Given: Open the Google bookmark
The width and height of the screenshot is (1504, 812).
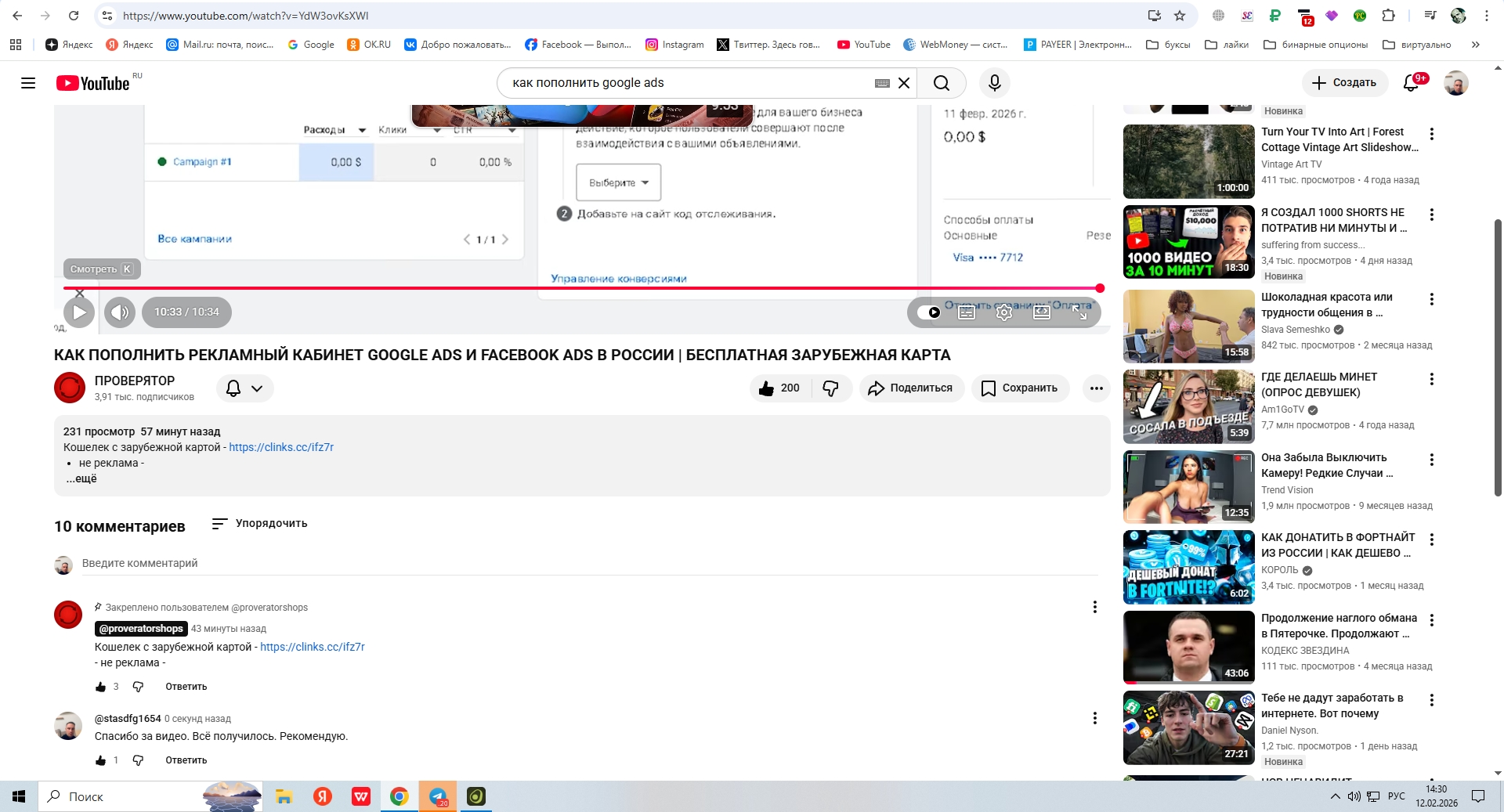Looking at the screenshot, I should coord(311,45).
